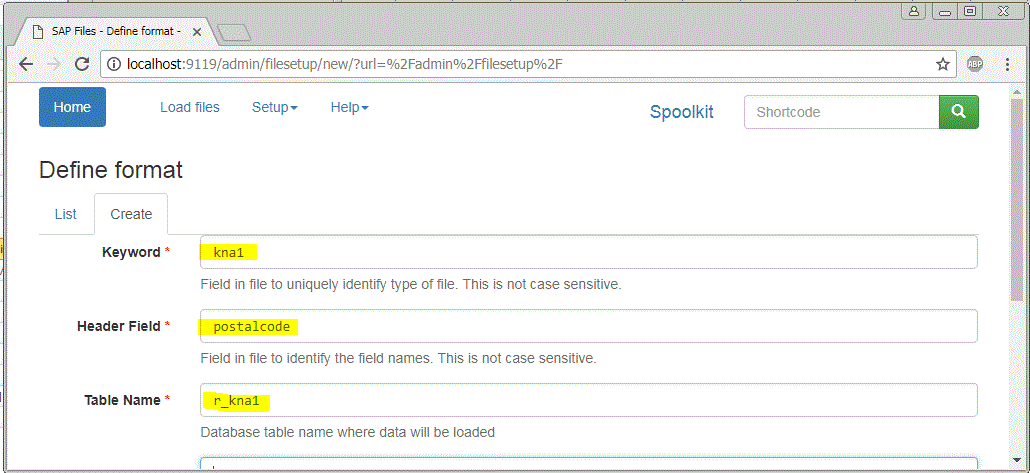The height and width of the screenshot is (473, 1030).
Task: Open the ABP extension icon
Action: point(975,64)
